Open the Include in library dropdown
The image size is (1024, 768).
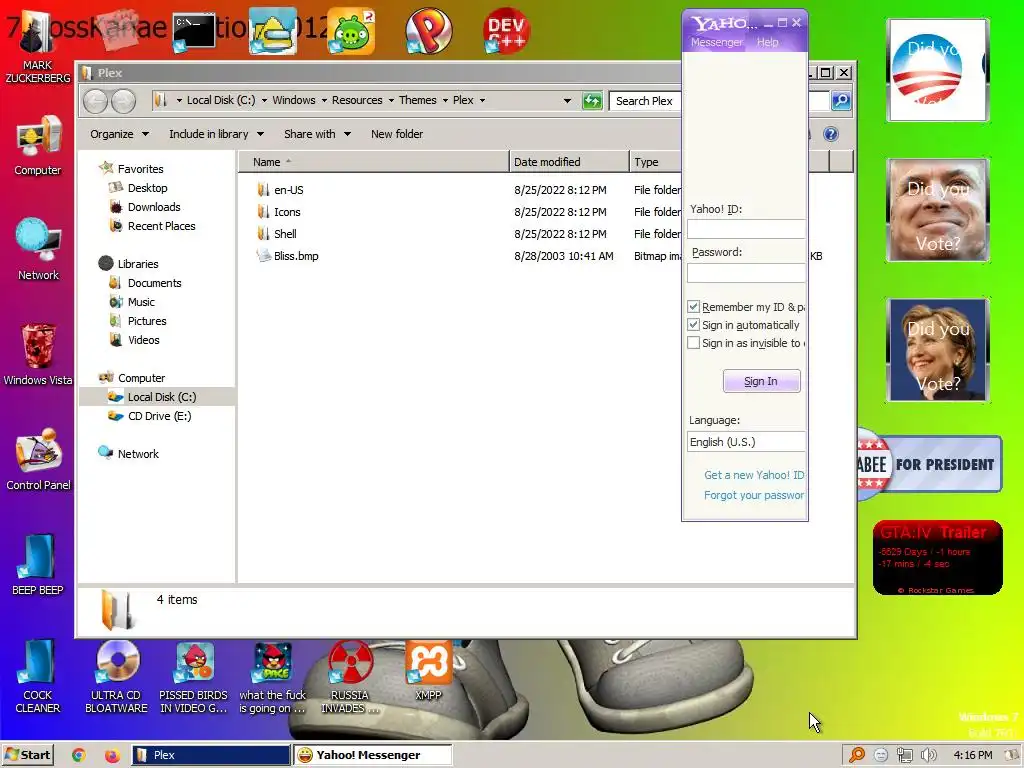[216, 134]
